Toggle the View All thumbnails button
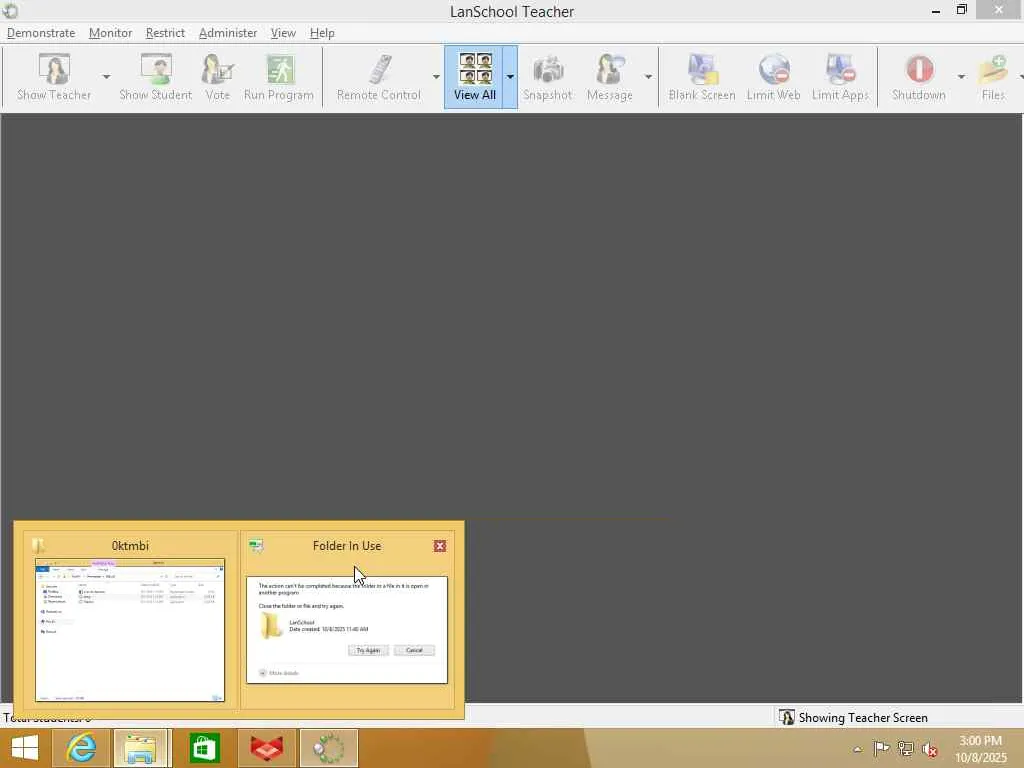Screen dimensions: 1024x768 [475, 77]
